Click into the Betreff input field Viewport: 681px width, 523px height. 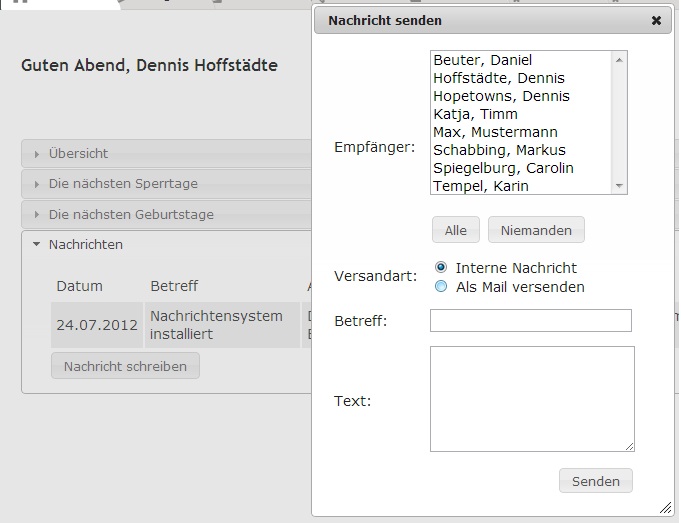[x=530, y=320]
